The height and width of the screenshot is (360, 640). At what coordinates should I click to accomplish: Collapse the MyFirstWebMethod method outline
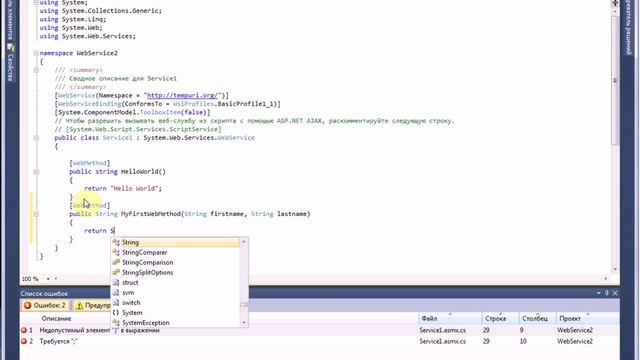(x=36, y=214)
